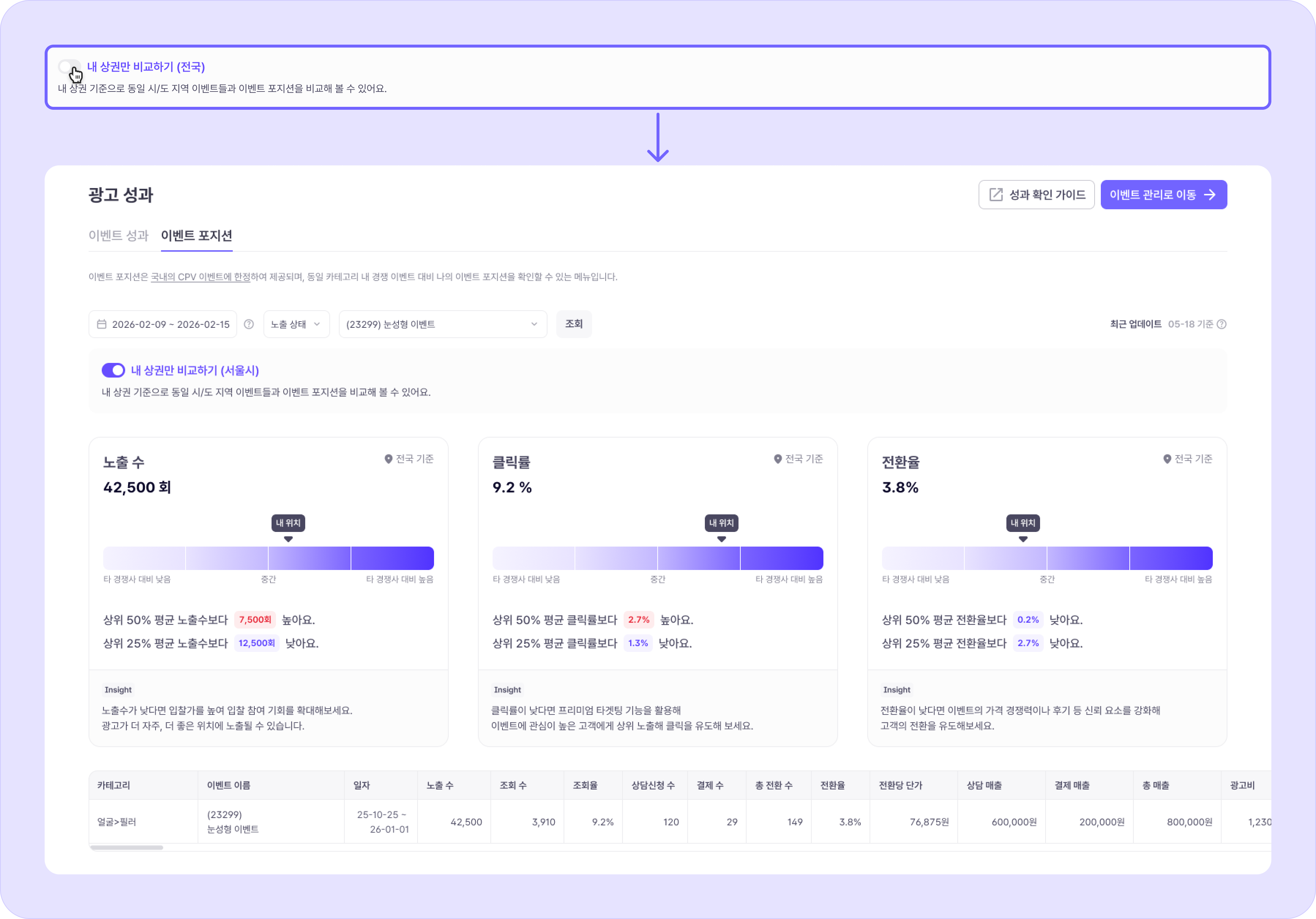Click the external link icon in 성과 확인 가이드
This screenshot has height=919, width=1316.
[996, 195]
